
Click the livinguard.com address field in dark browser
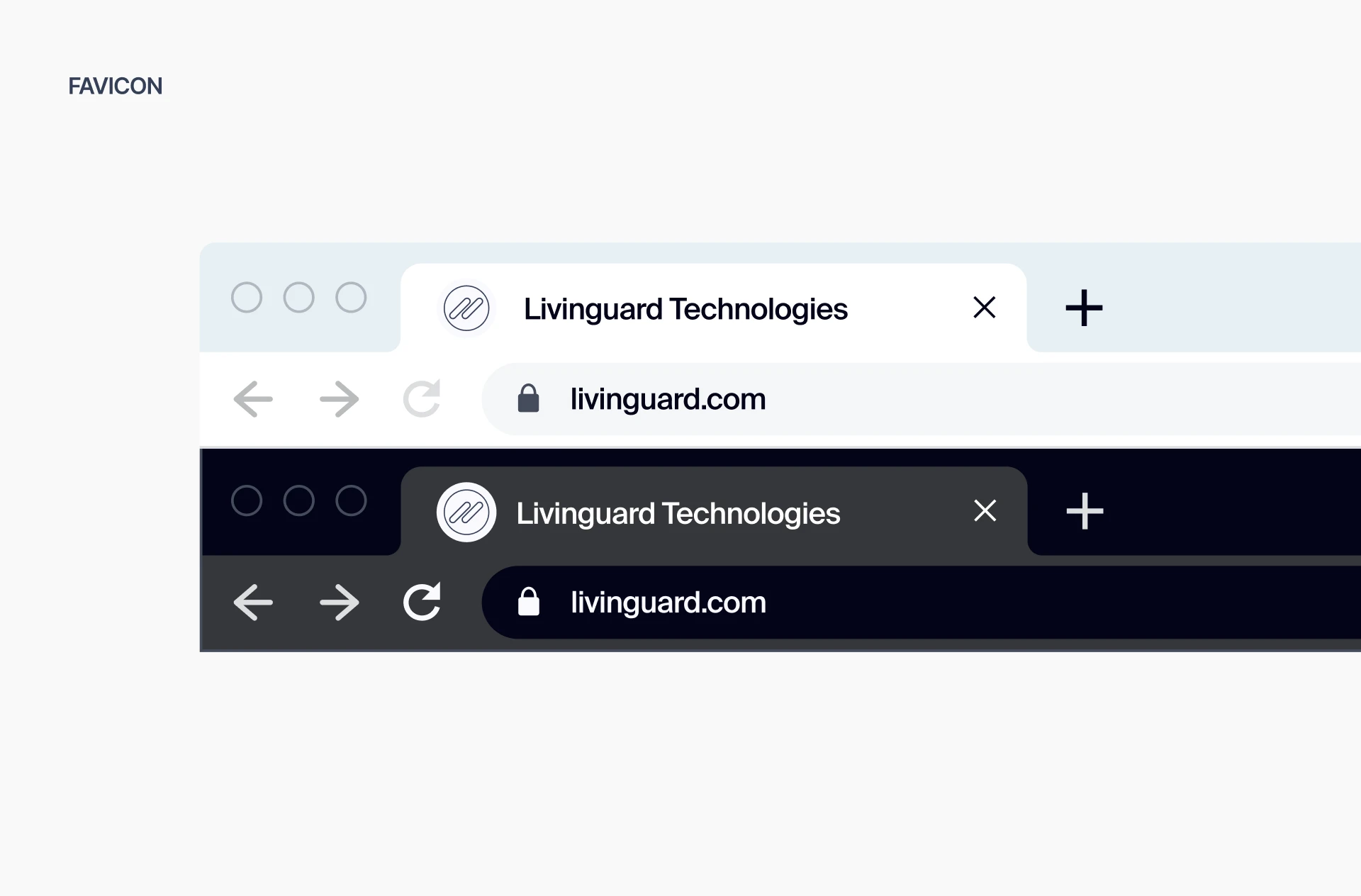point(922,603)
